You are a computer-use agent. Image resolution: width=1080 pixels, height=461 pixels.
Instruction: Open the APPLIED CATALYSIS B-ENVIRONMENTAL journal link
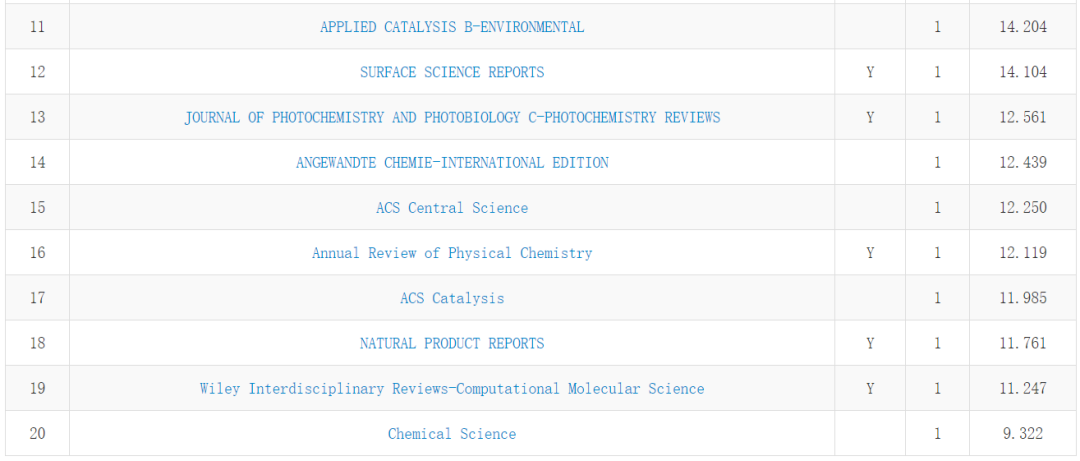(x=452, y=27)
